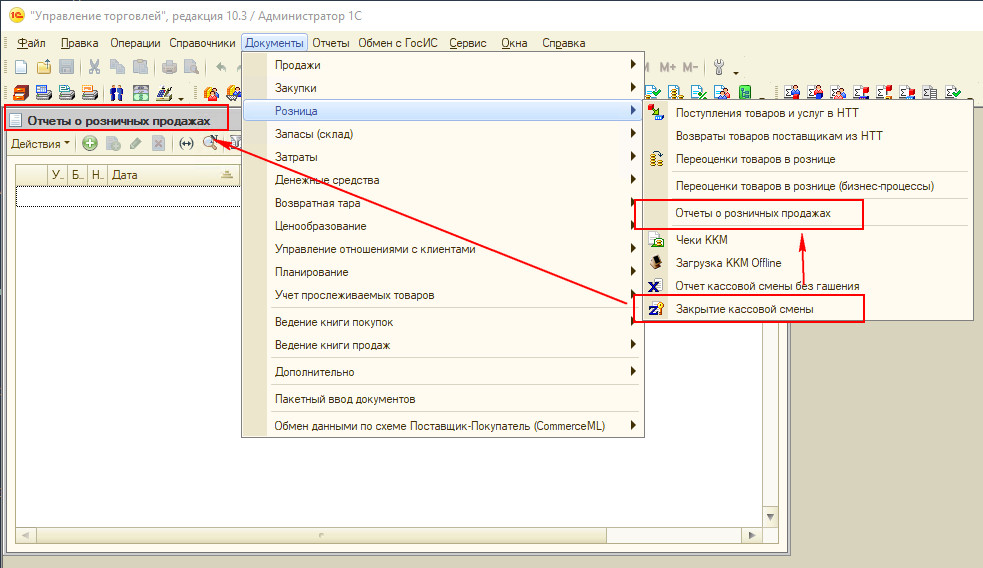Screen dimensions: 983x568
Task: Open the red file cabinet icon
Action: [x=21, y=93]
